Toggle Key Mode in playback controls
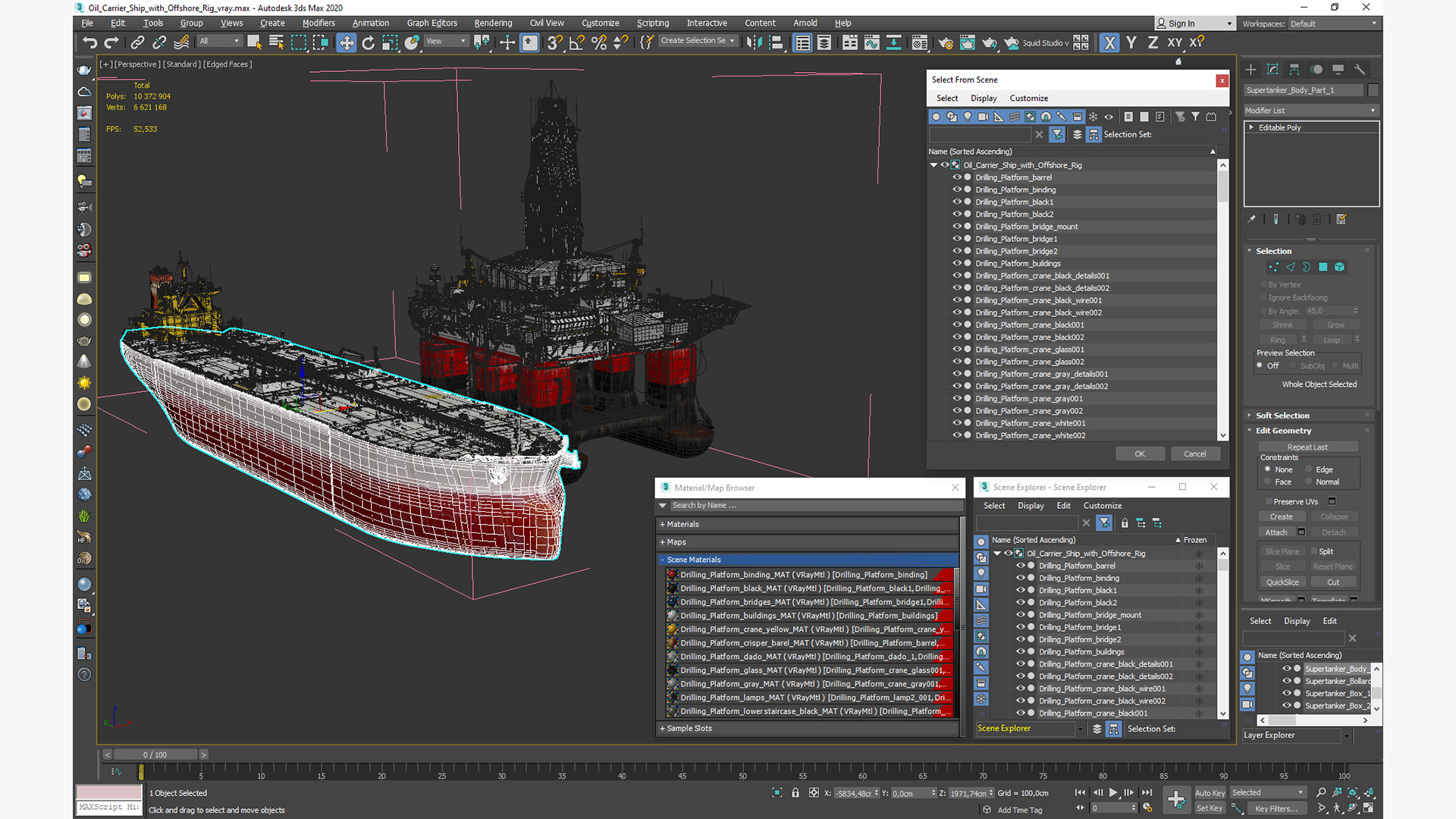The width and height of the screenshot is (1456, 819). point(1080,808)
